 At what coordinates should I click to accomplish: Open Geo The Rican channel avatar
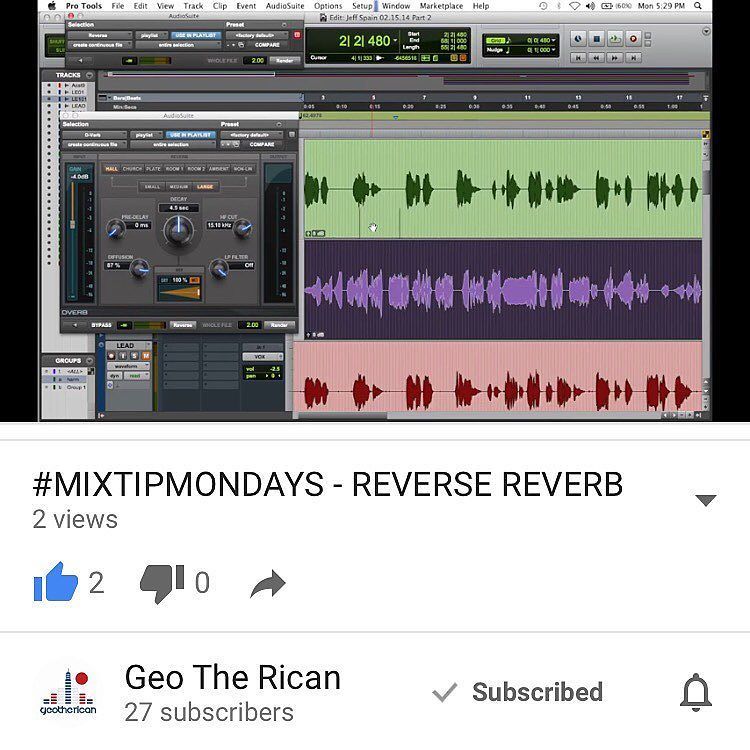point(68,693)
